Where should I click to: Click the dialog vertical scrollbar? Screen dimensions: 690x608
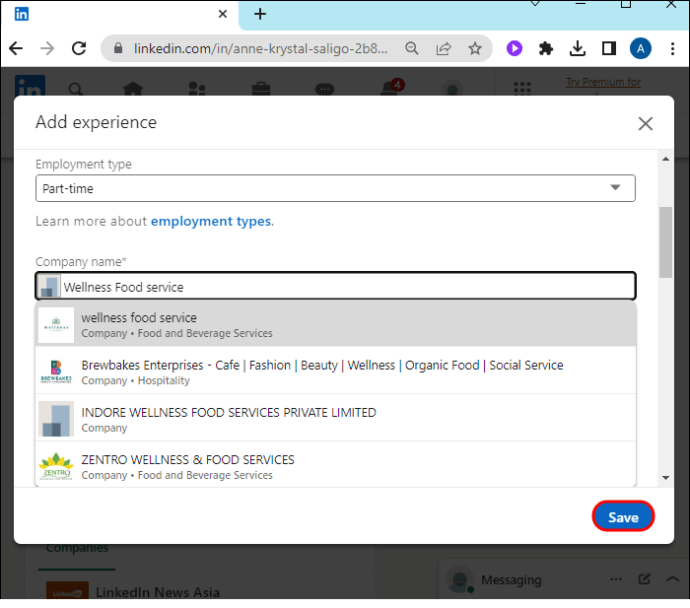point(665,244)
